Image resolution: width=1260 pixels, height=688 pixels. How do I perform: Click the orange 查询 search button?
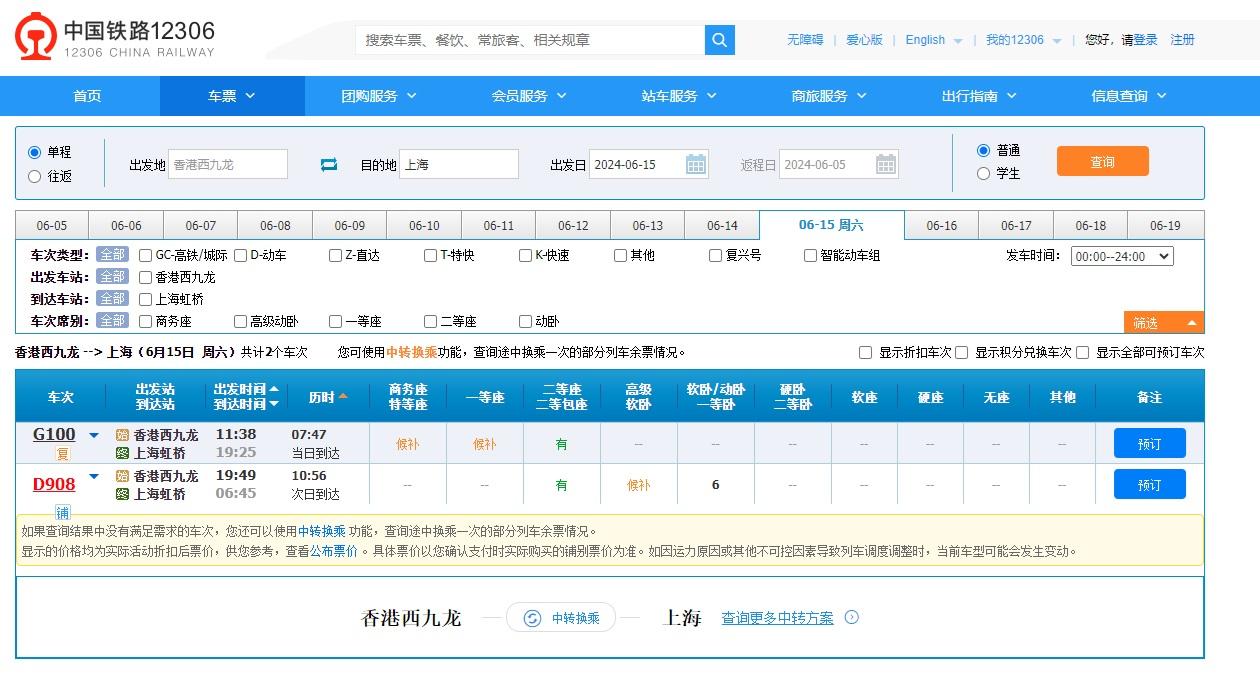pyautogui.click(x=1102, y=160)
